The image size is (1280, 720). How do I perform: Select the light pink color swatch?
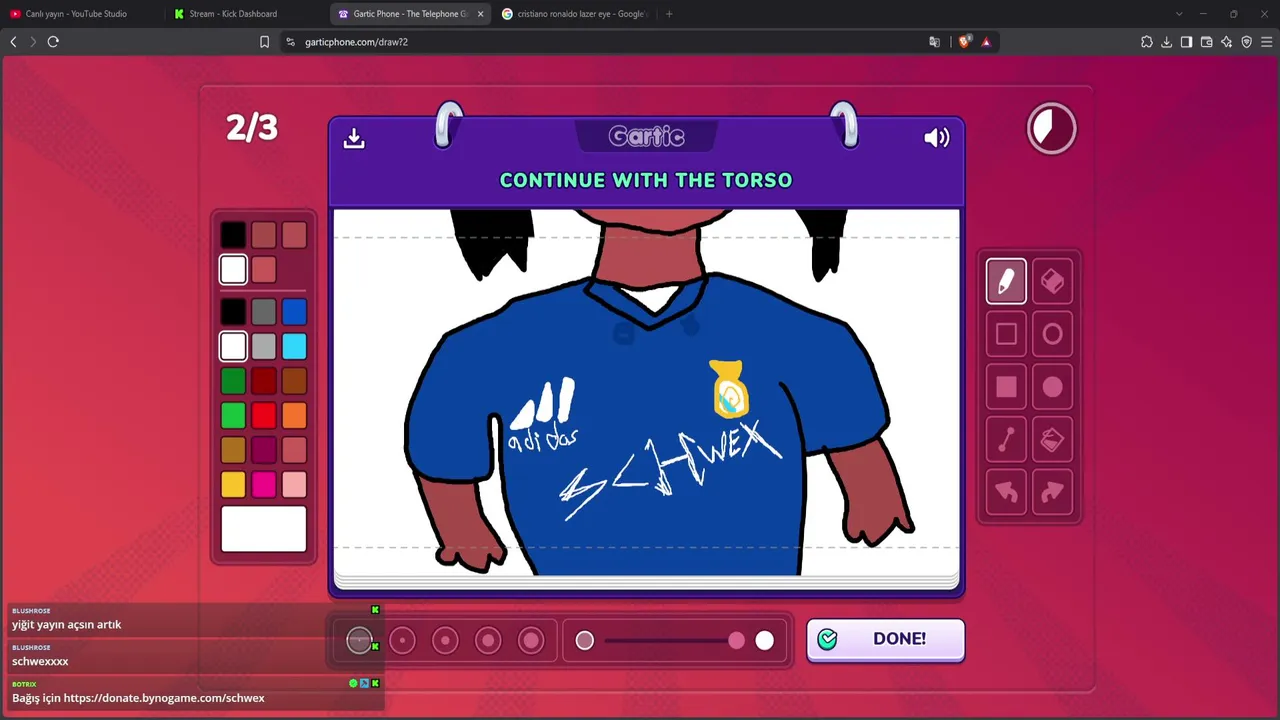[294, 484]
